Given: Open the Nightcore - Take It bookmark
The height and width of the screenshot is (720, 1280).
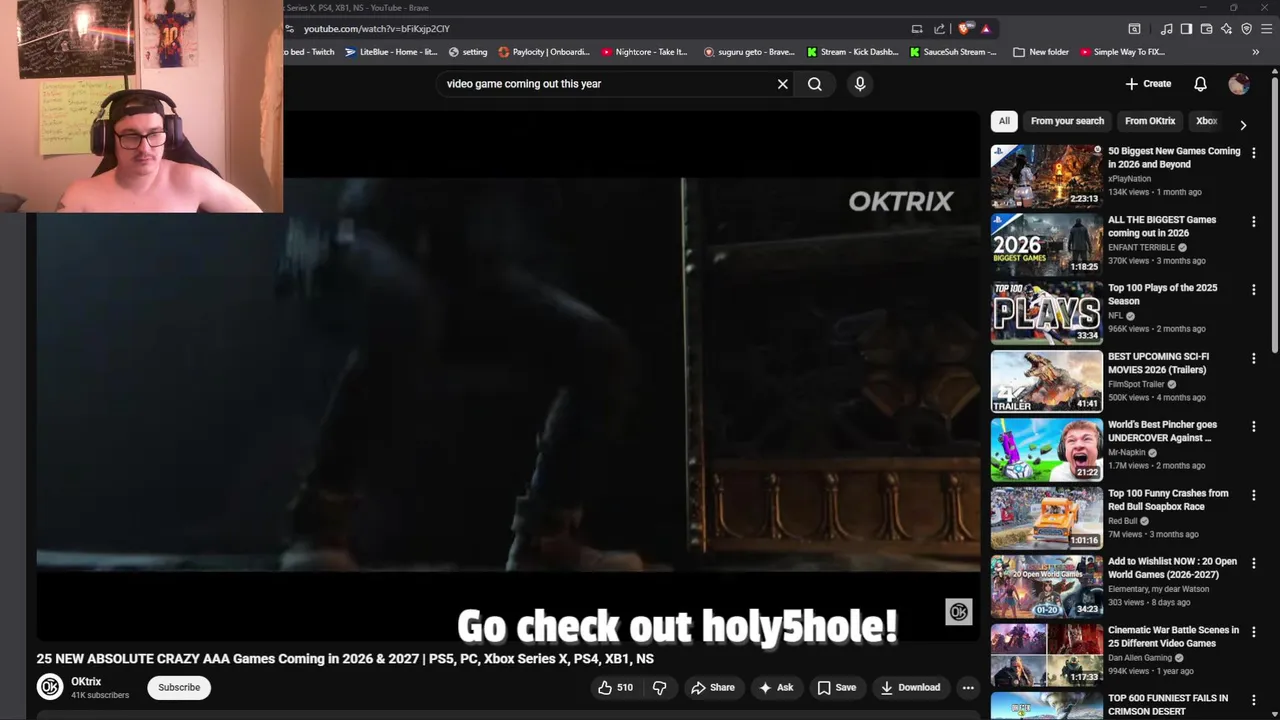Looking at the screenshot, I should (644, 52).
